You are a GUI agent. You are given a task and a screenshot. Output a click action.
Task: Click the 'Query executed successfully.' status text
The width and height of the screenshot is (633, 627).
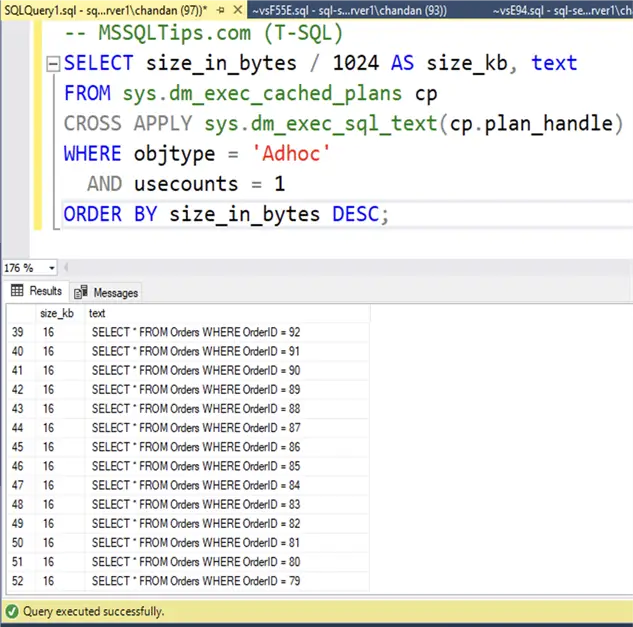(x=93, y=612)
